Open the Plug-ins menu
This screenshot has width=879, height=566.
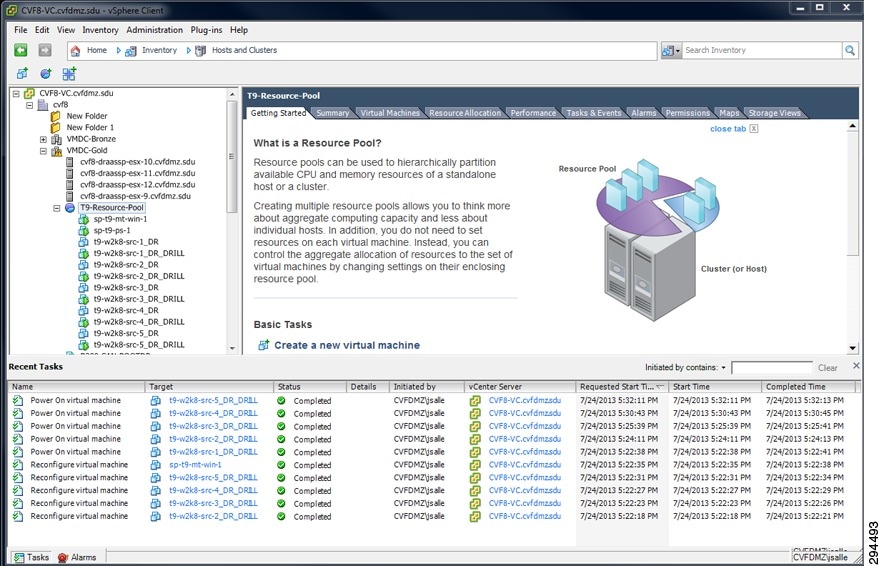[x=206, y=30]
